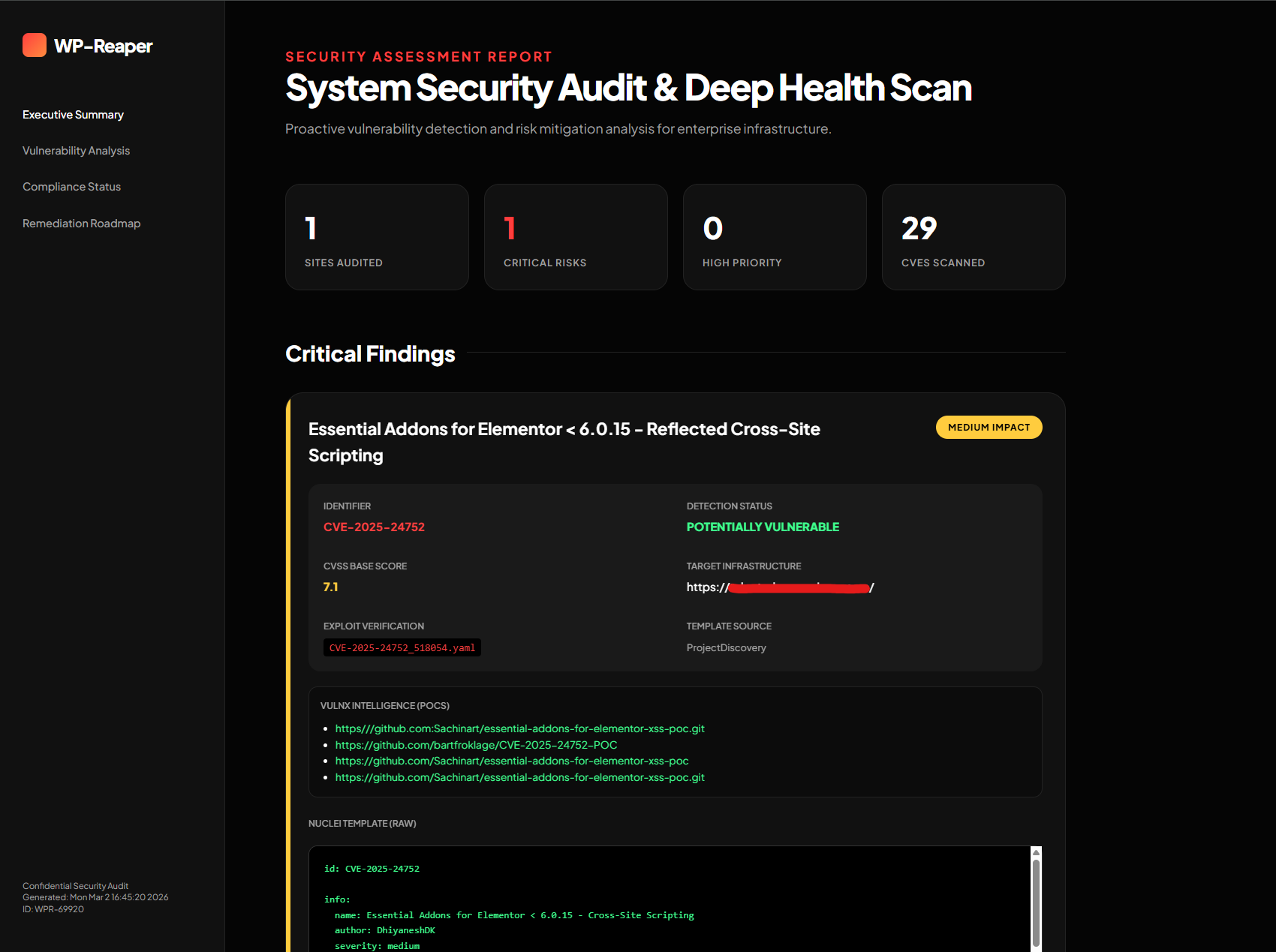Click the WP-Reaper brand name text
The height and width of the screenshot is (952, 1276).
click(x=103, y=47)
